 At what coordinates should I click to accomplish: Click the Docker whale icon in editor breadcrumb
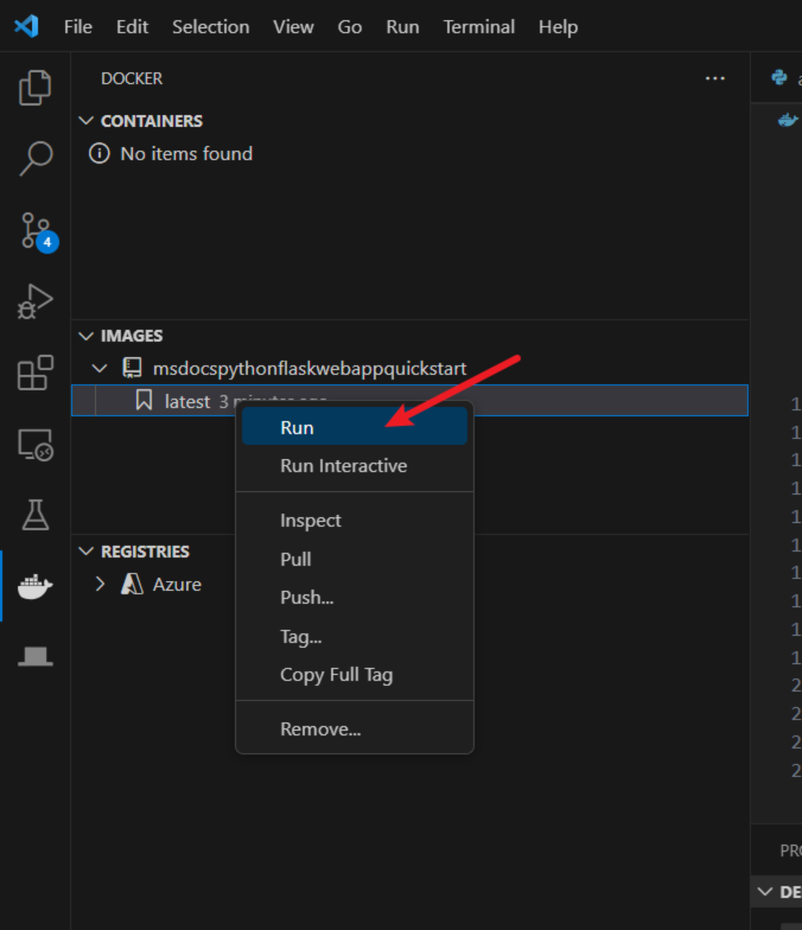[788, 120]
